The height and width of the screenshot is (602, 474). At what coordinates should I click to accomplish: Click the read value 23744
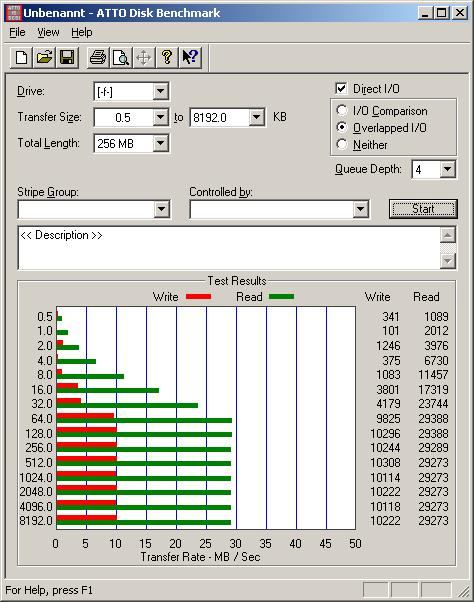[x=433, y=404]
